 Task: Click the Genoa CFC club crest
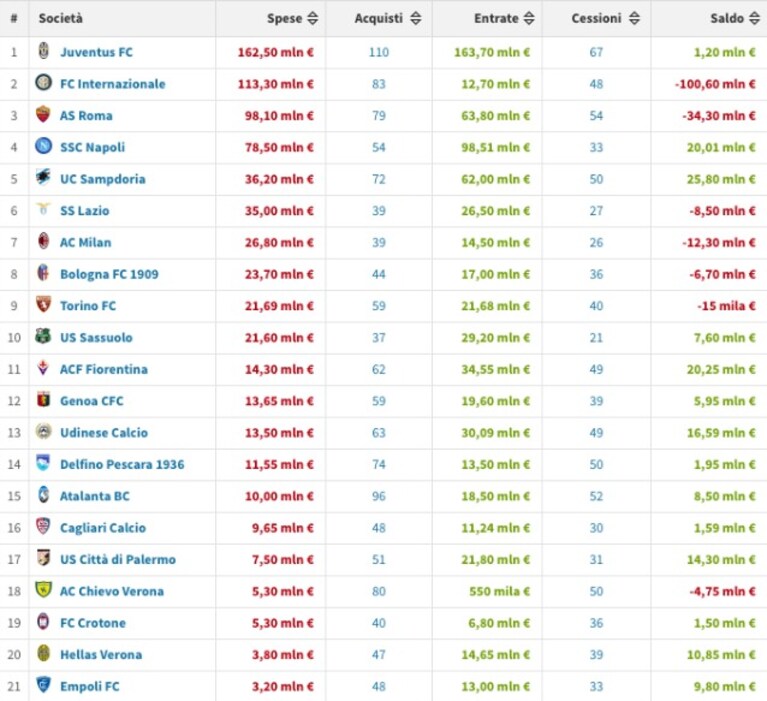point(44,399)
